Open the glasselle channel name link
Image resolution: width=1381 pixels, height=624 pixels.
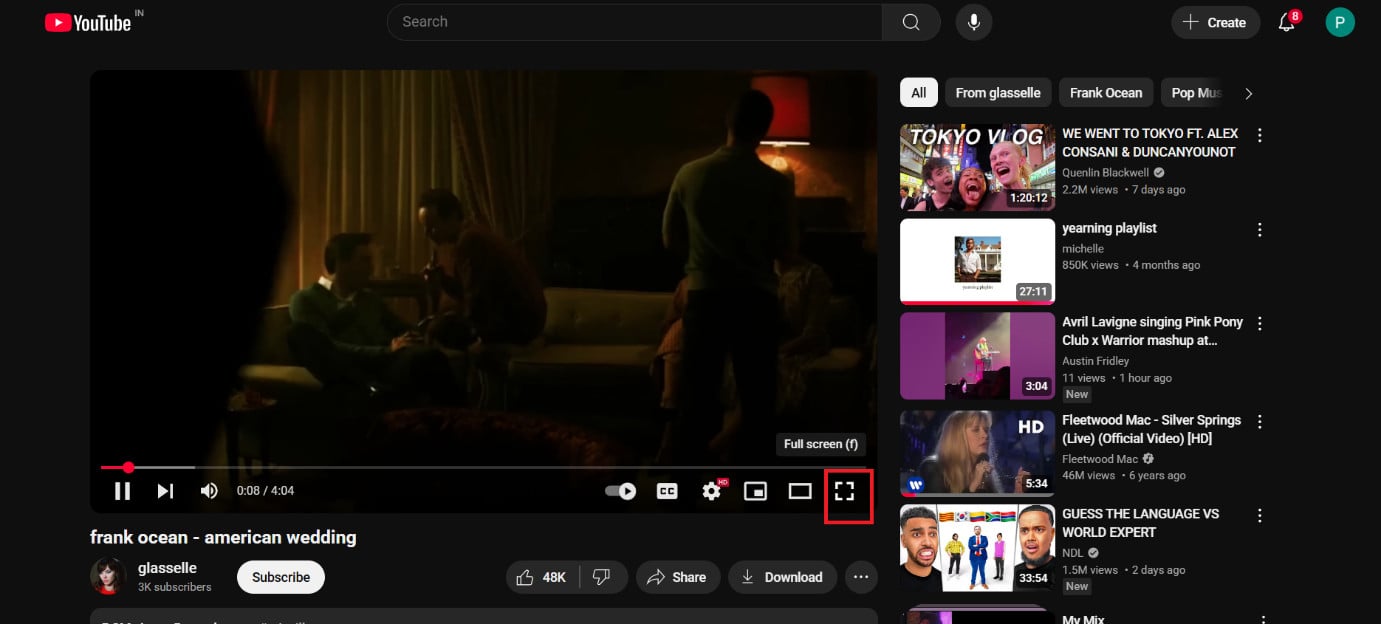(x=167, y=568)
